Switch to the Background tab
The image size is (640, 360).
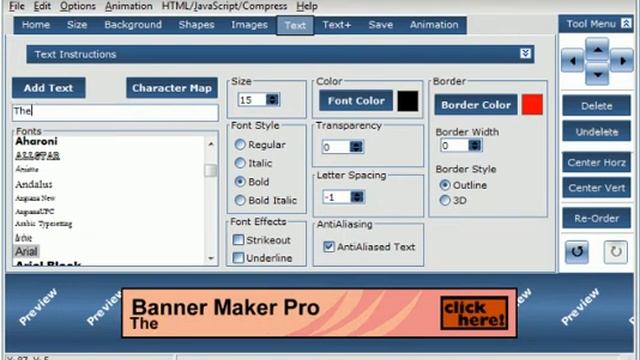133,25
